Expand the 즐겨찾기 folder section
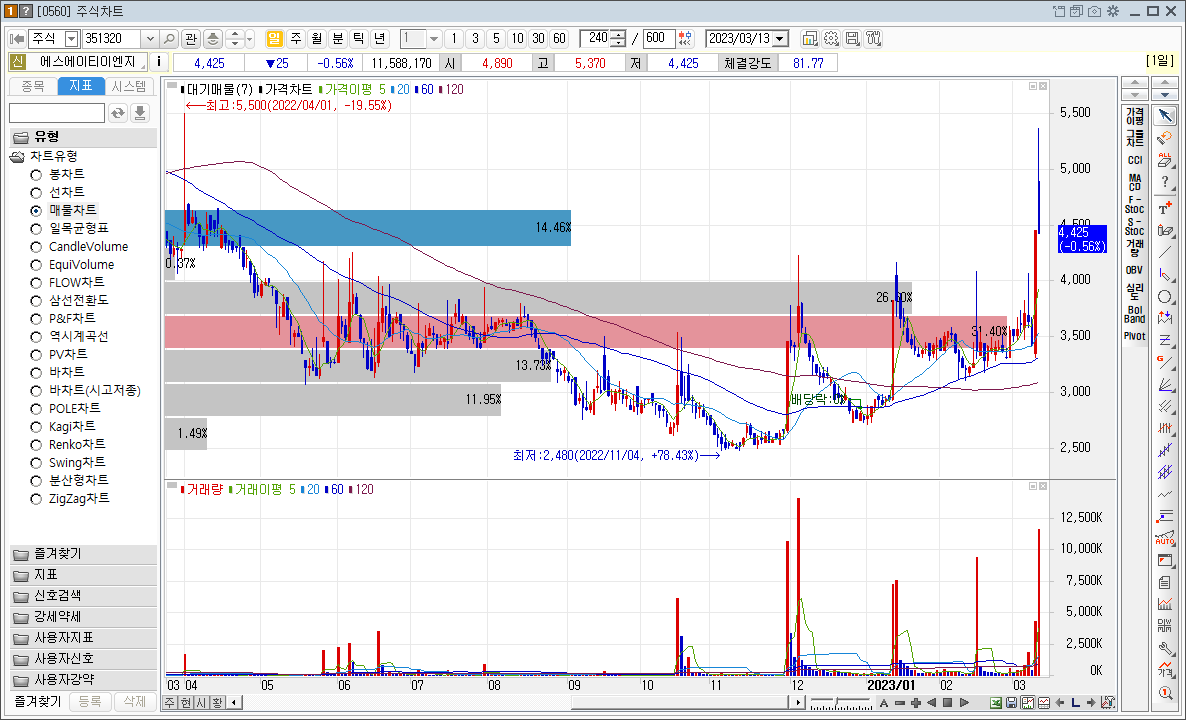The image size is (1186, 720). coord(83,554)
